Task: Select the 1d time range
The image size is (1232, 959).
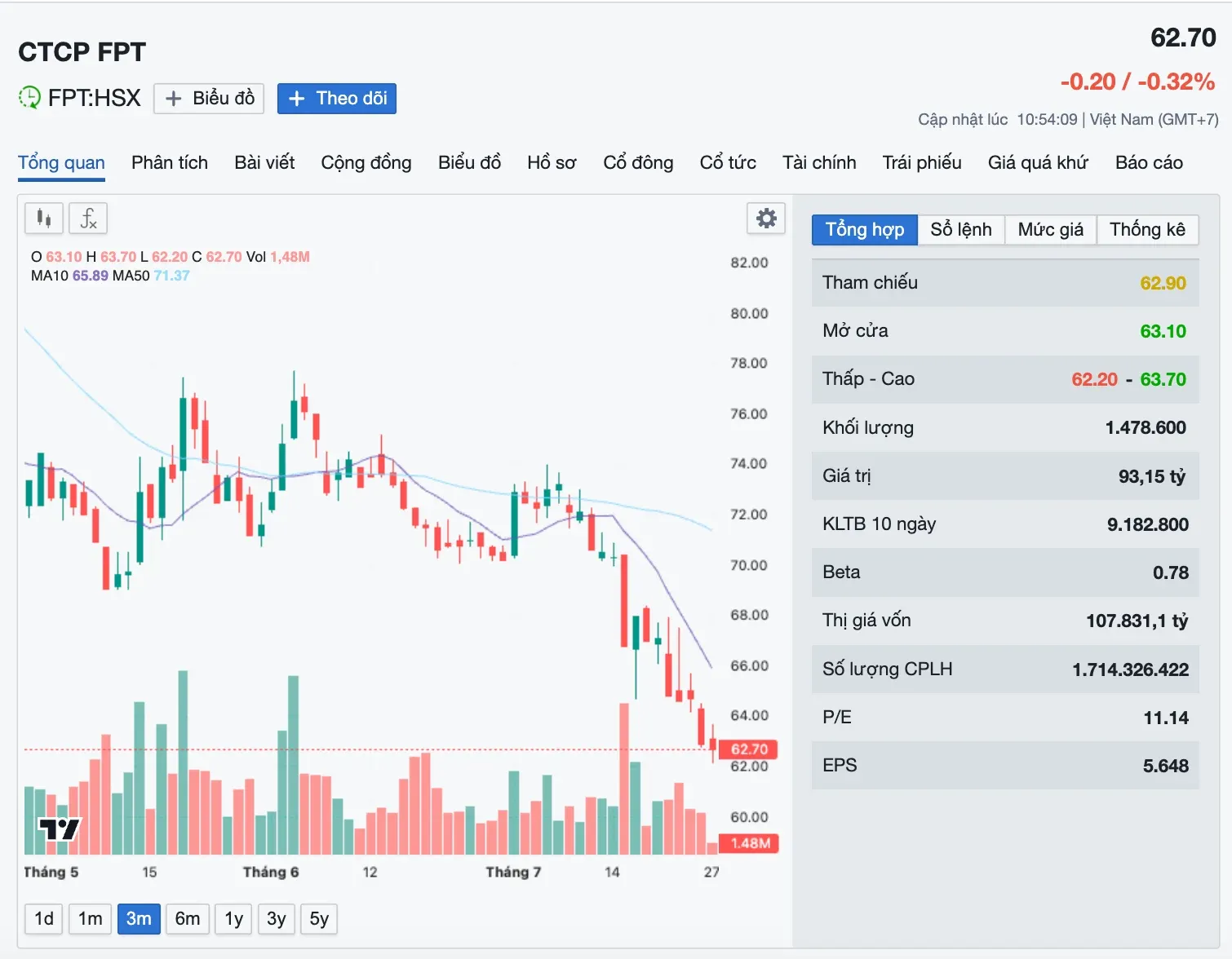Action: coord(44,919)
